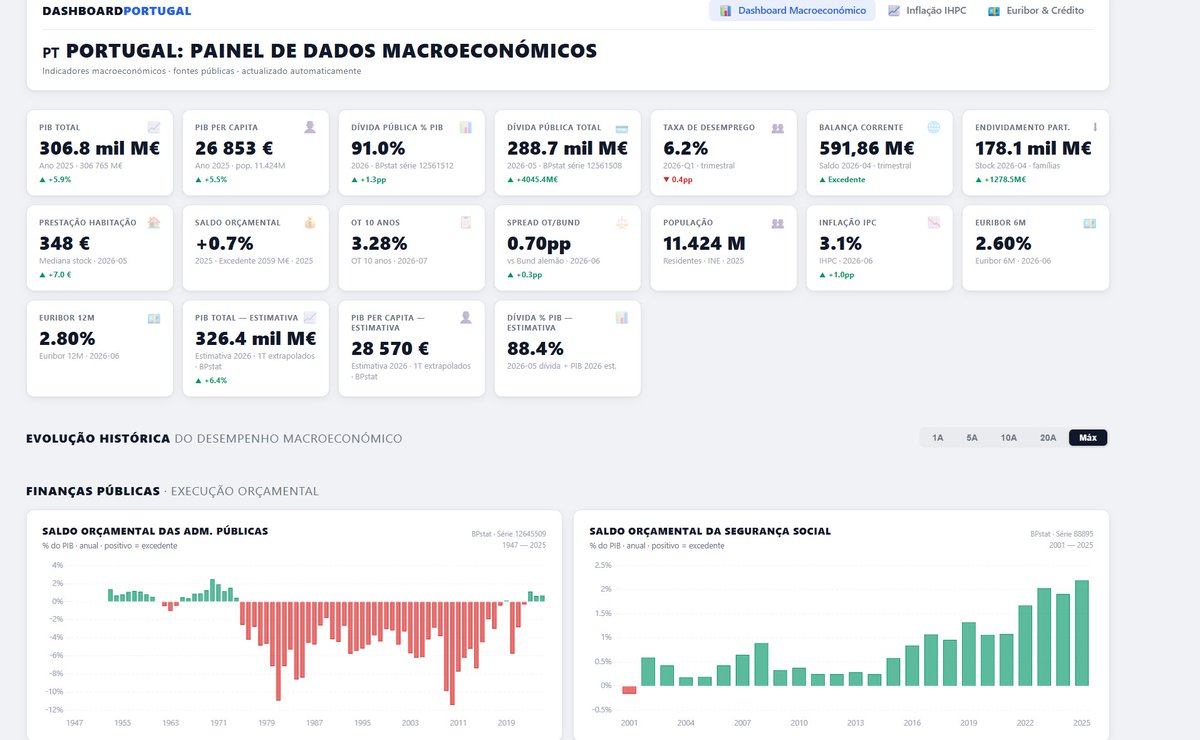
Task: Select the 10A time range
Action: [1008, 437]
